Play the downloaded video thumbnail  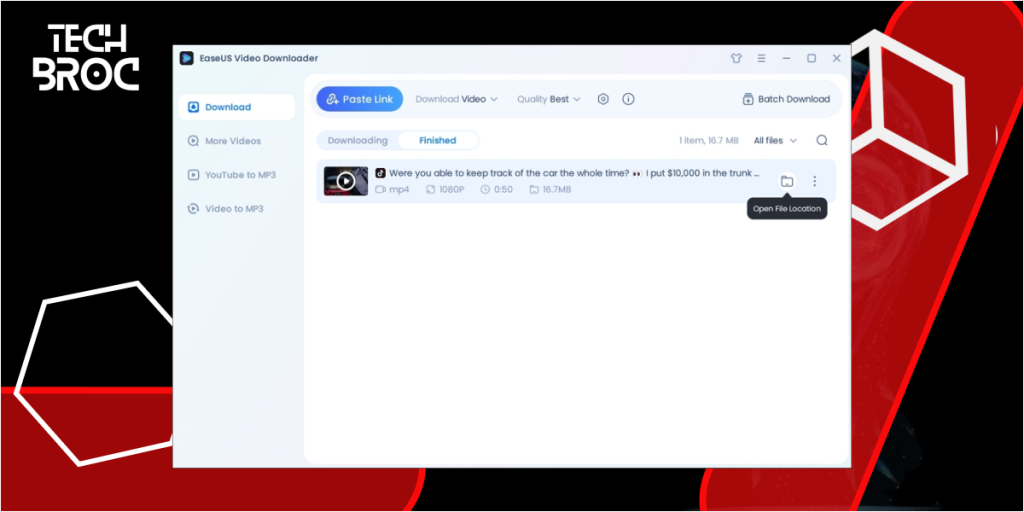coord(346,181)
